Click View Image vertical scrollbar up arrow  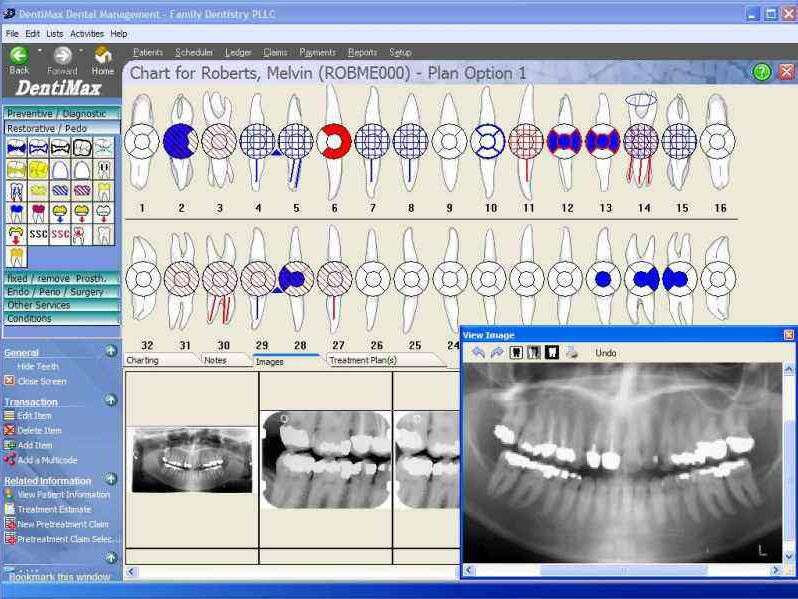(789, 368)
